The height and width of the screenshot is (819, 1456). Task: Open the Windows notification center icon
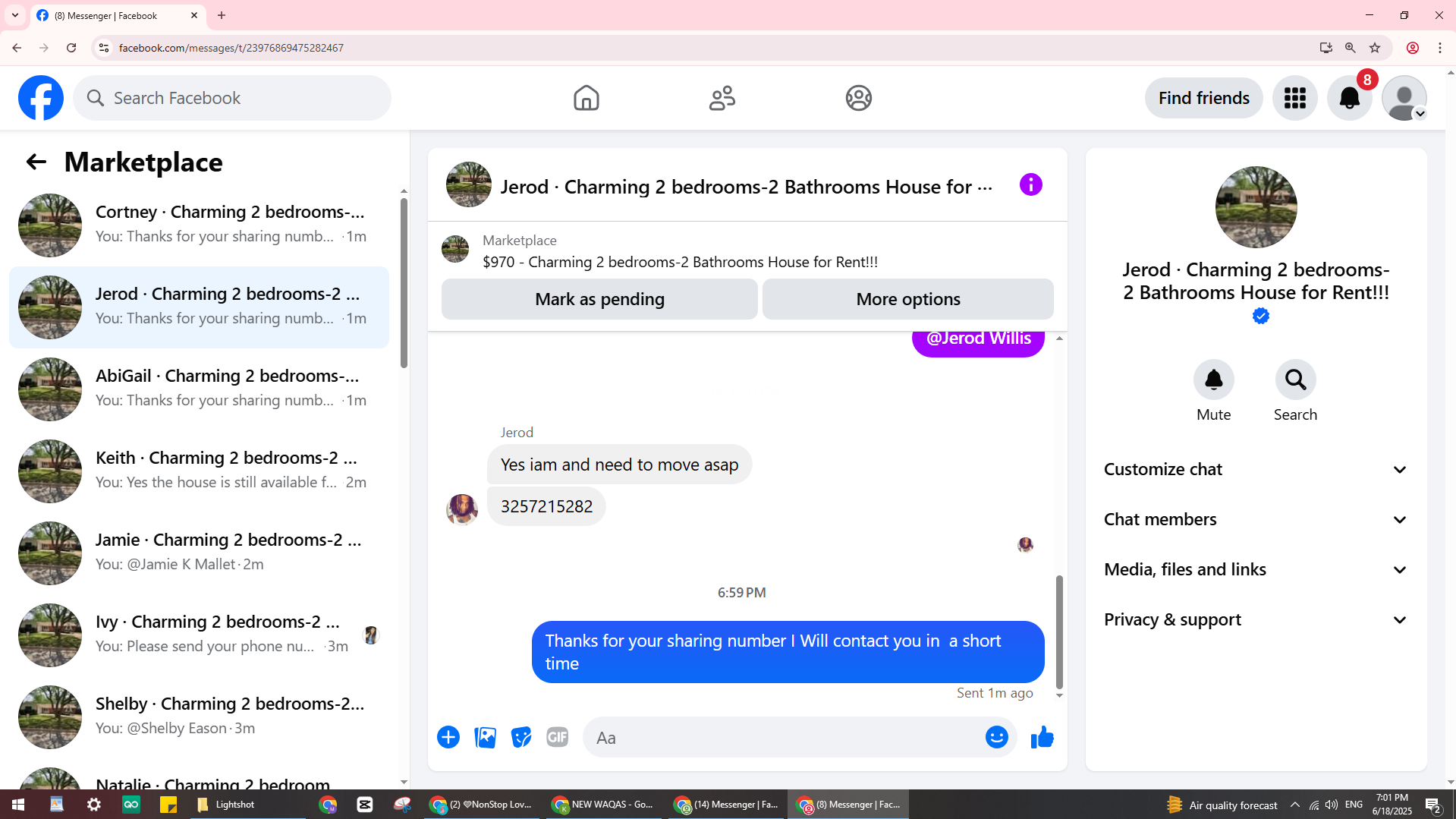pos(1433,805)
